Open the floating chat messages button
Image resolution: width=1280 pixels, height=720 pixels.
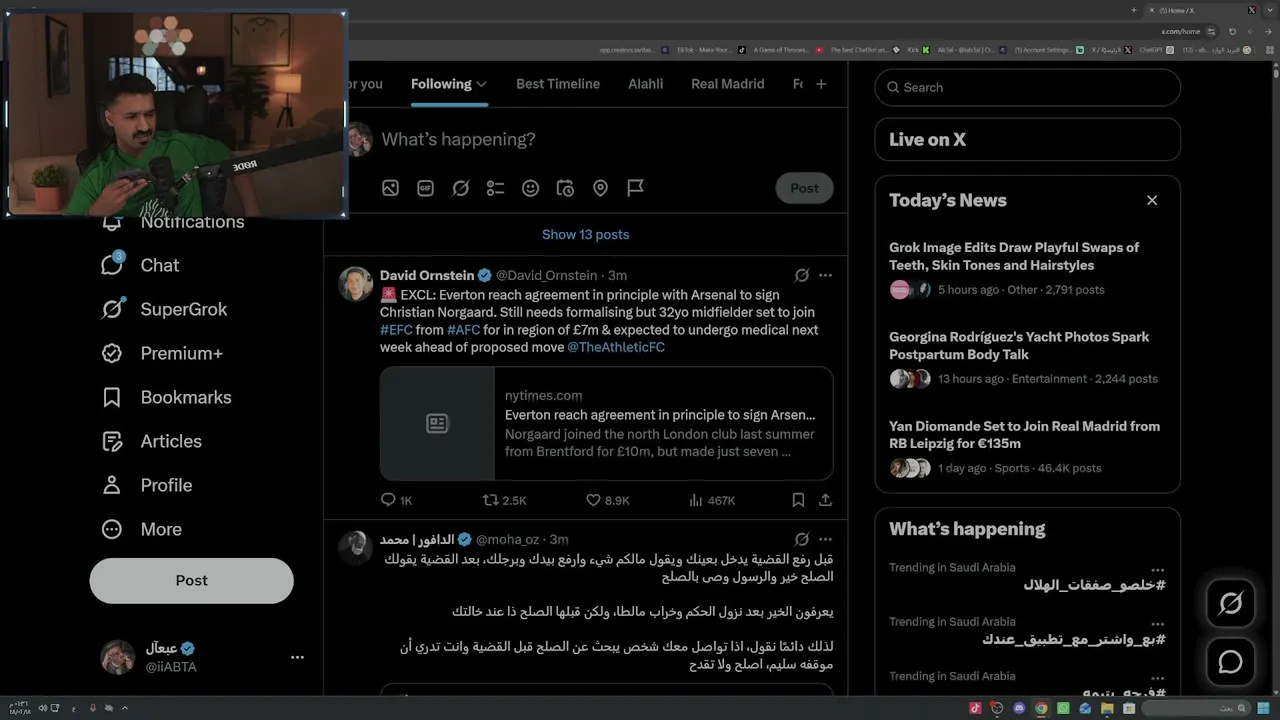[1230, 662]
